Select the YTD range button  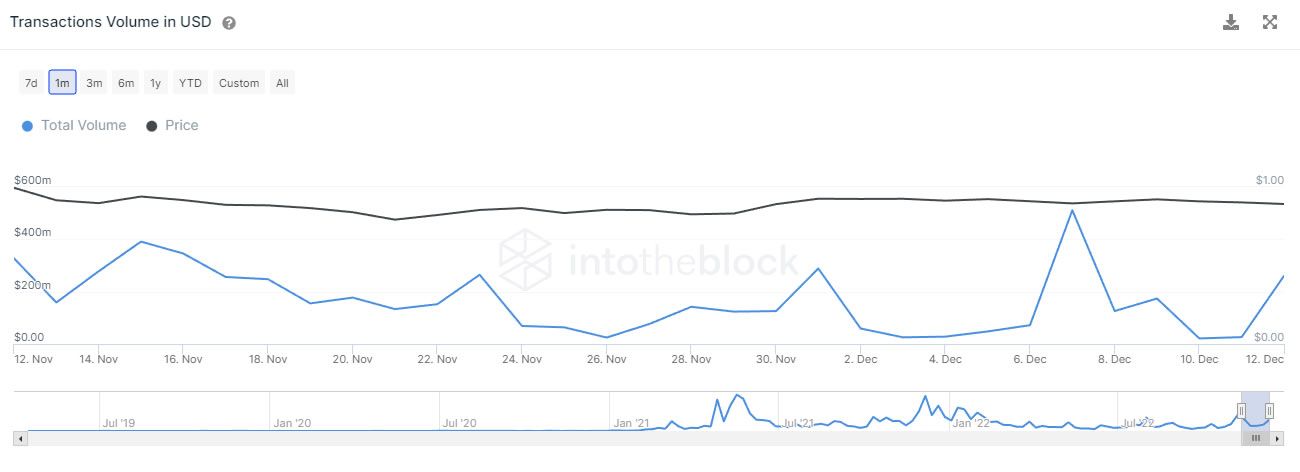(190, 83)
